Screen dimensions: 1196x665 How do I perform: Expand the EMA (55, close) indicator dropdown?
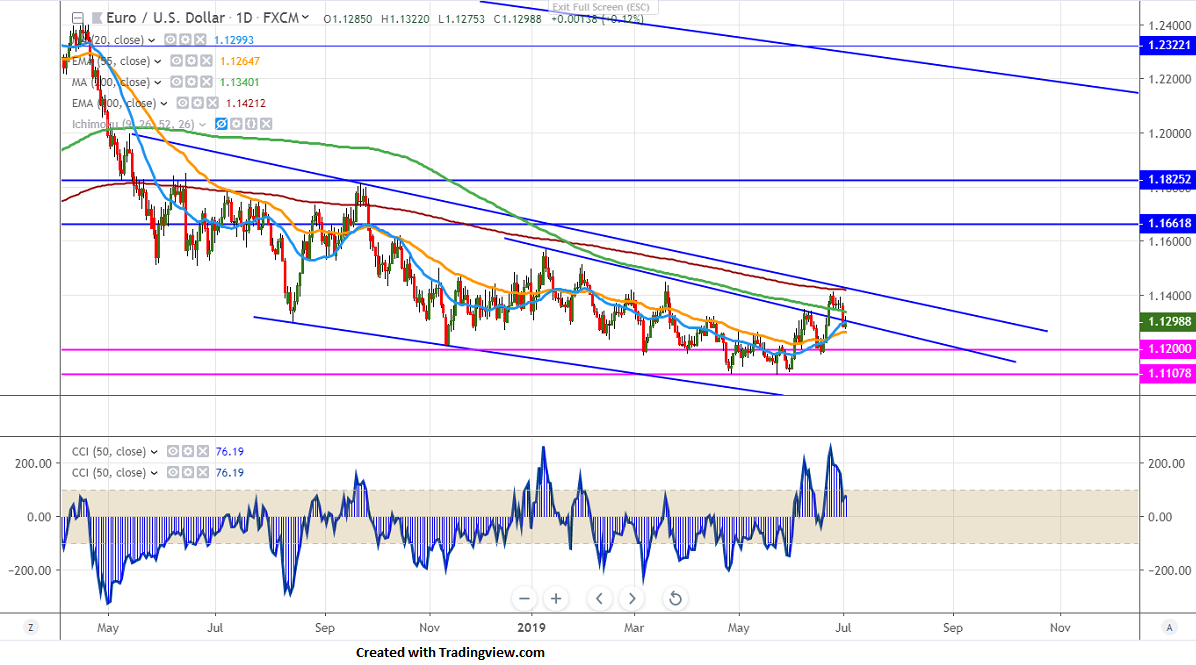coord(158,62)
